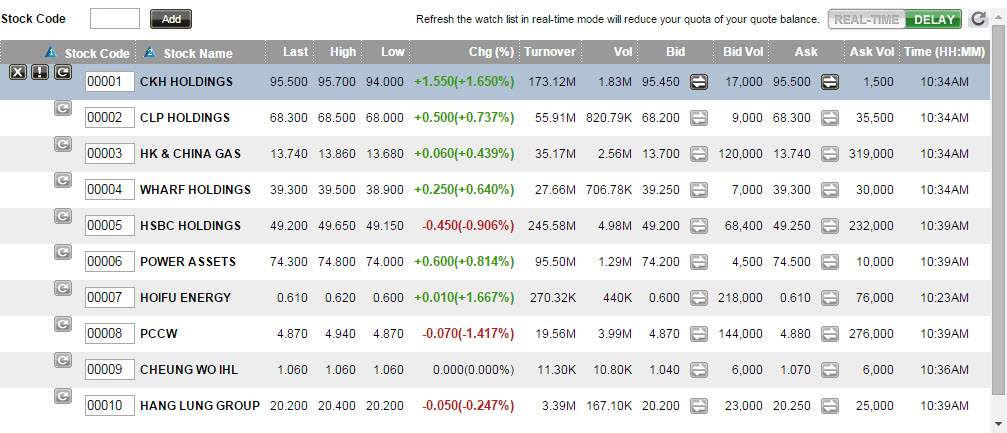Click the HANG LUNG GROUP stock name

pyautogui.click(x=200, y=406)
